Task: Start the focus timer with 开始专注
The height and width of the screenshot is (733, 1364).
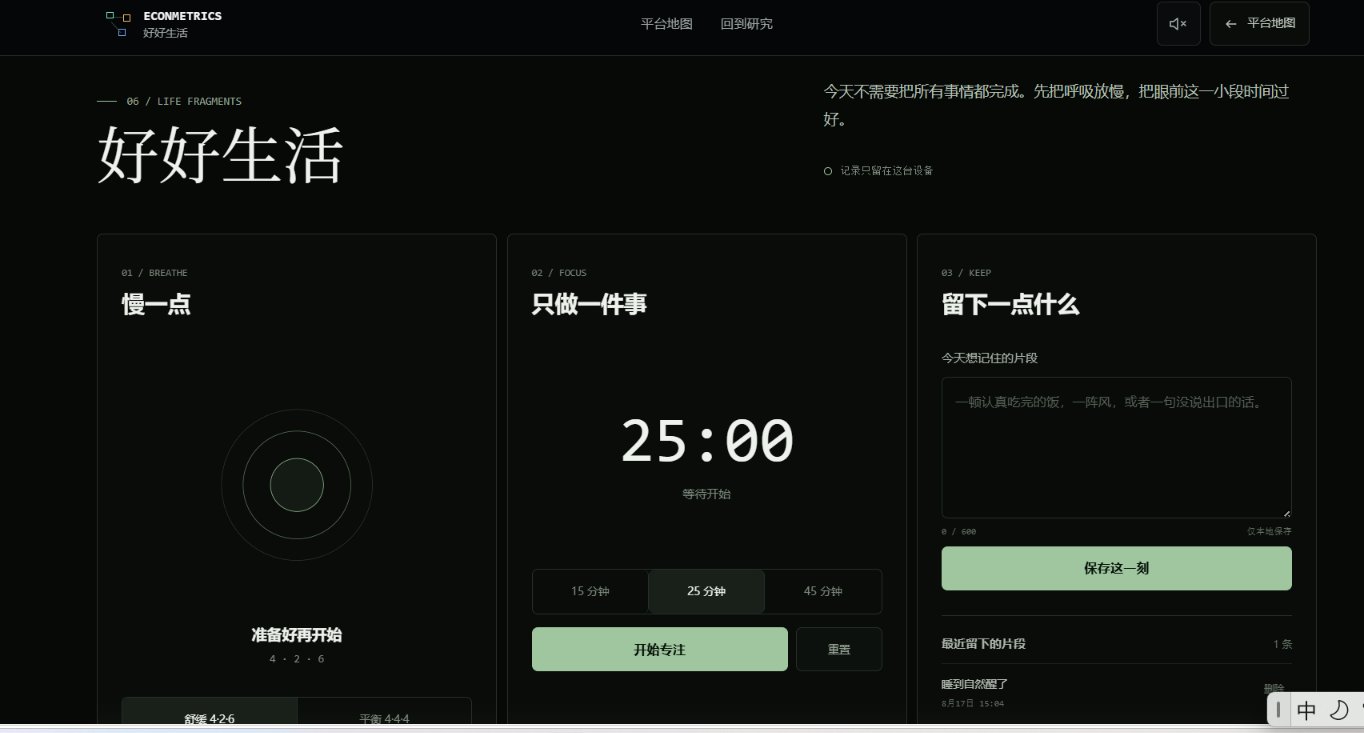Action: pyautogui.click(x=660, y=649)
